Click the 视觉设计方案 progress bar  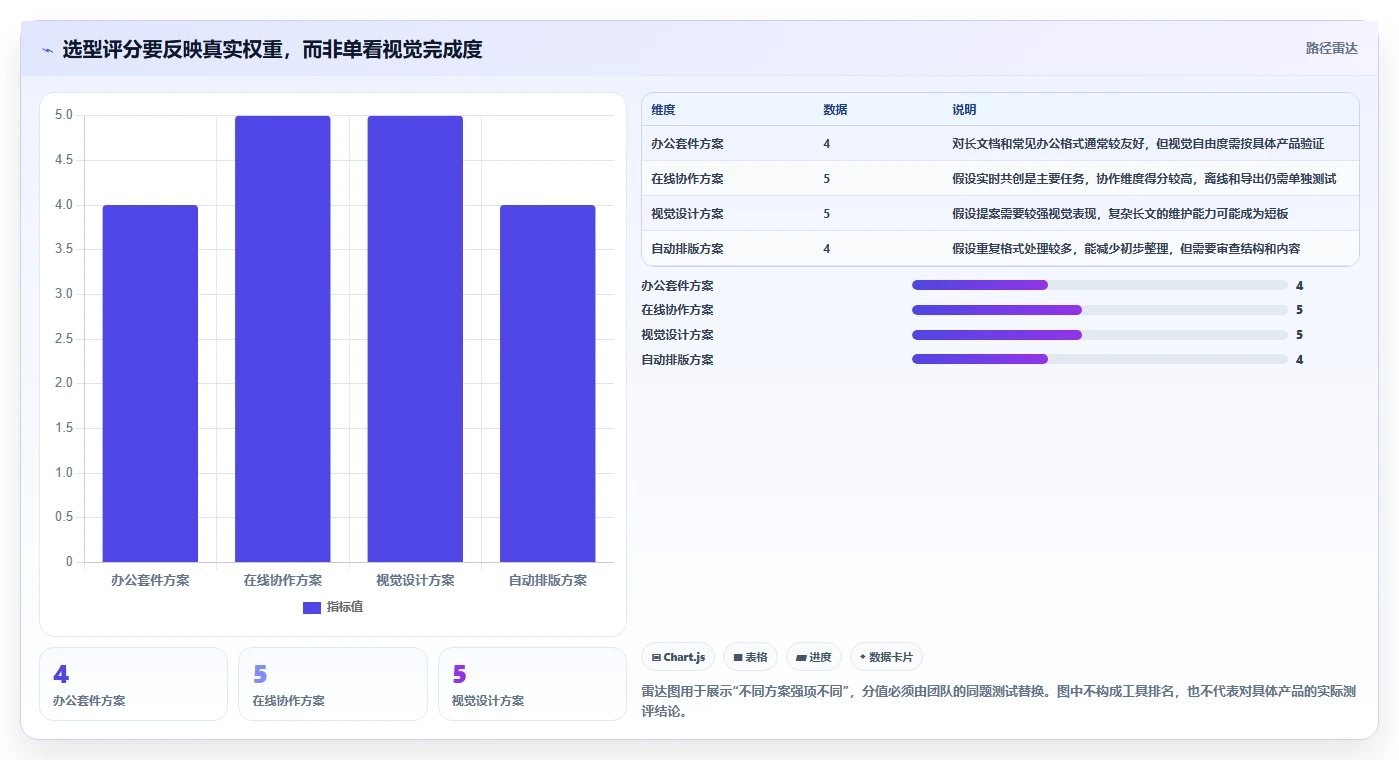coord(1100,335)
